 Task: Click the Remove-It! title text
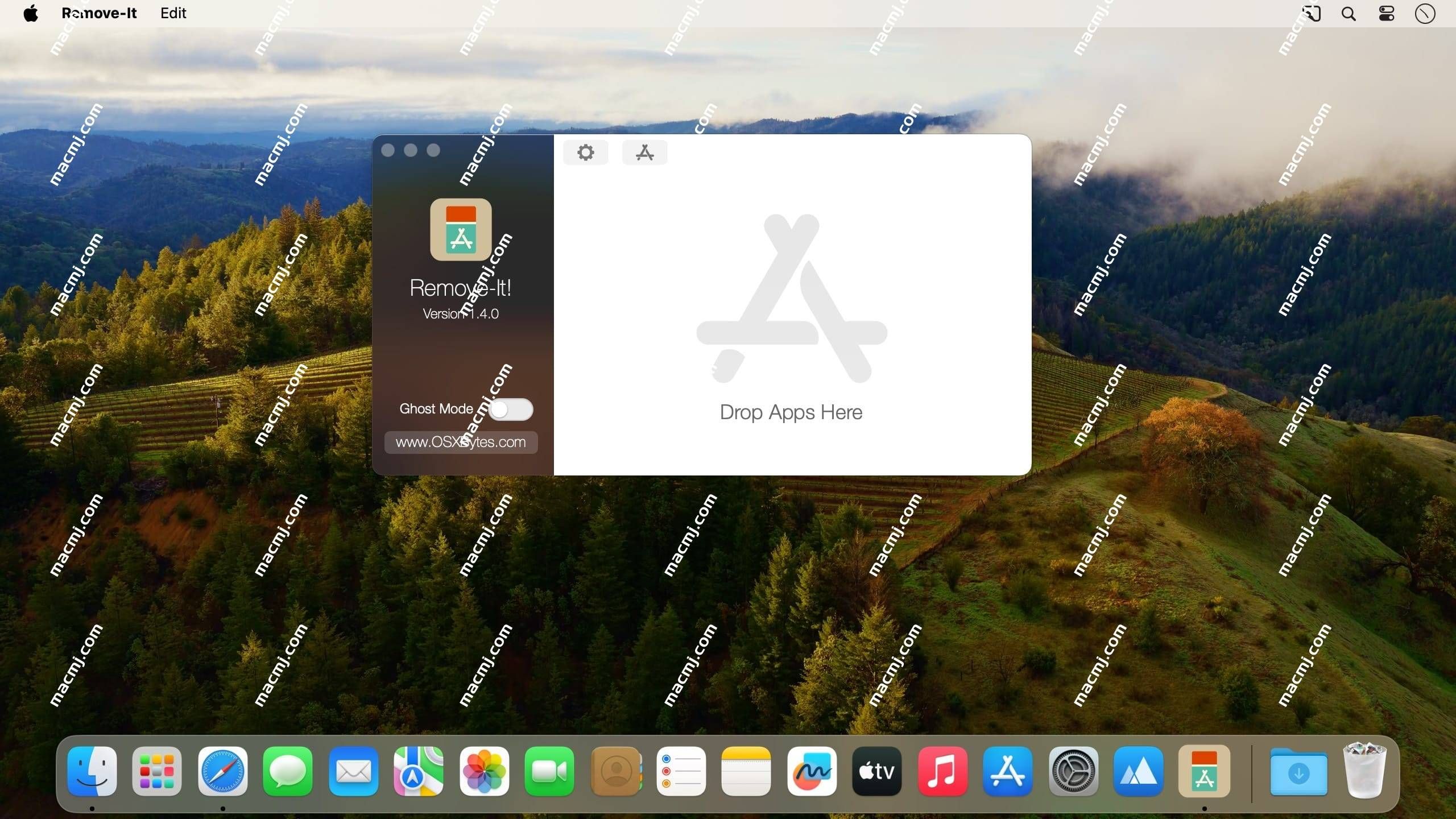461,288
